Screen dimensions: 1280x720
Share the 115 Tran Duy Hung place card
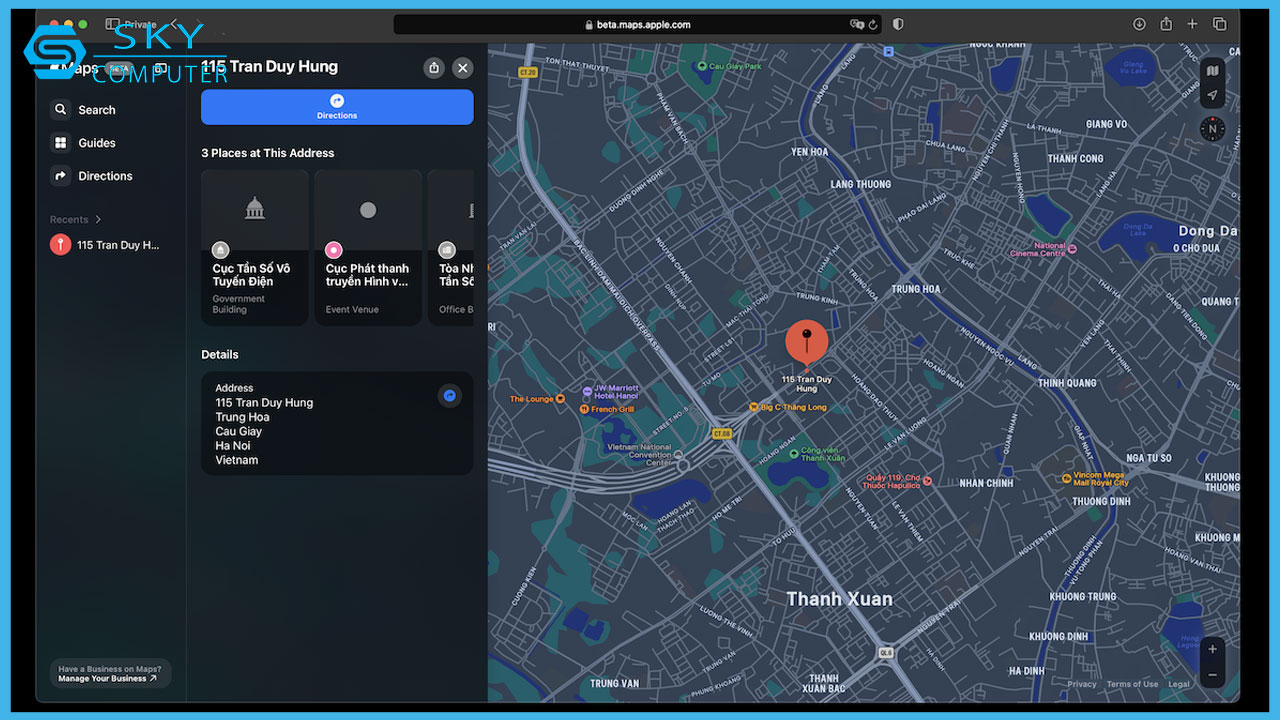(433, 68)
